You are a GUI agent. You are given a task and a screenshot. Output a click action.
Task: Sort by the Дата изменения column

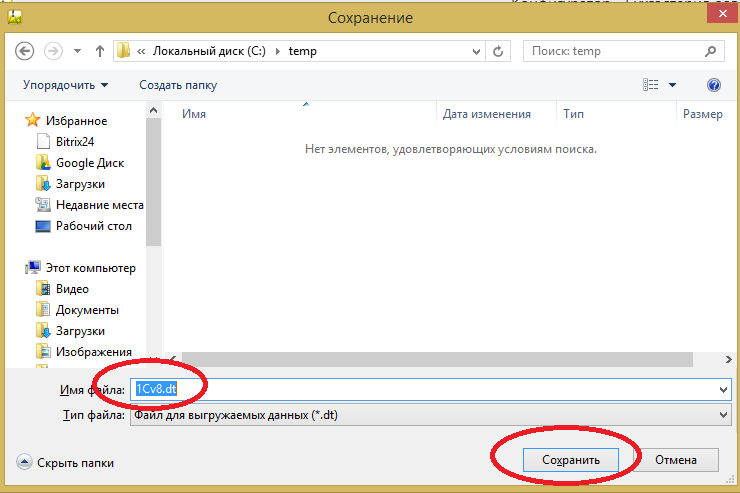coord(486,115)
